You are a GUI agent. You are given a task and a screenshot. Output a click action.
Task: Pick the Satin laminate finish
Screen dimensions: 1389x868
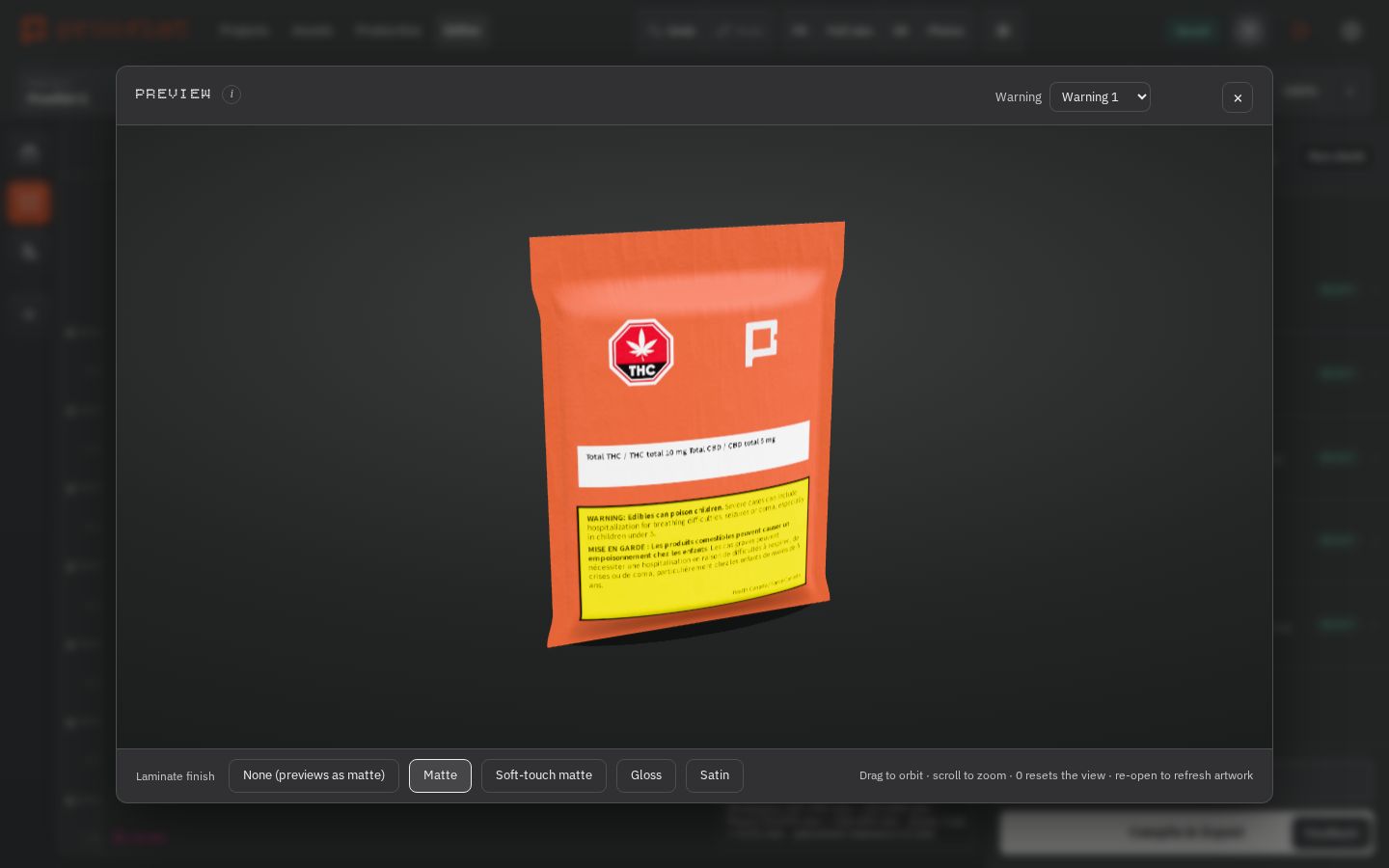click(x=715, y=775)
